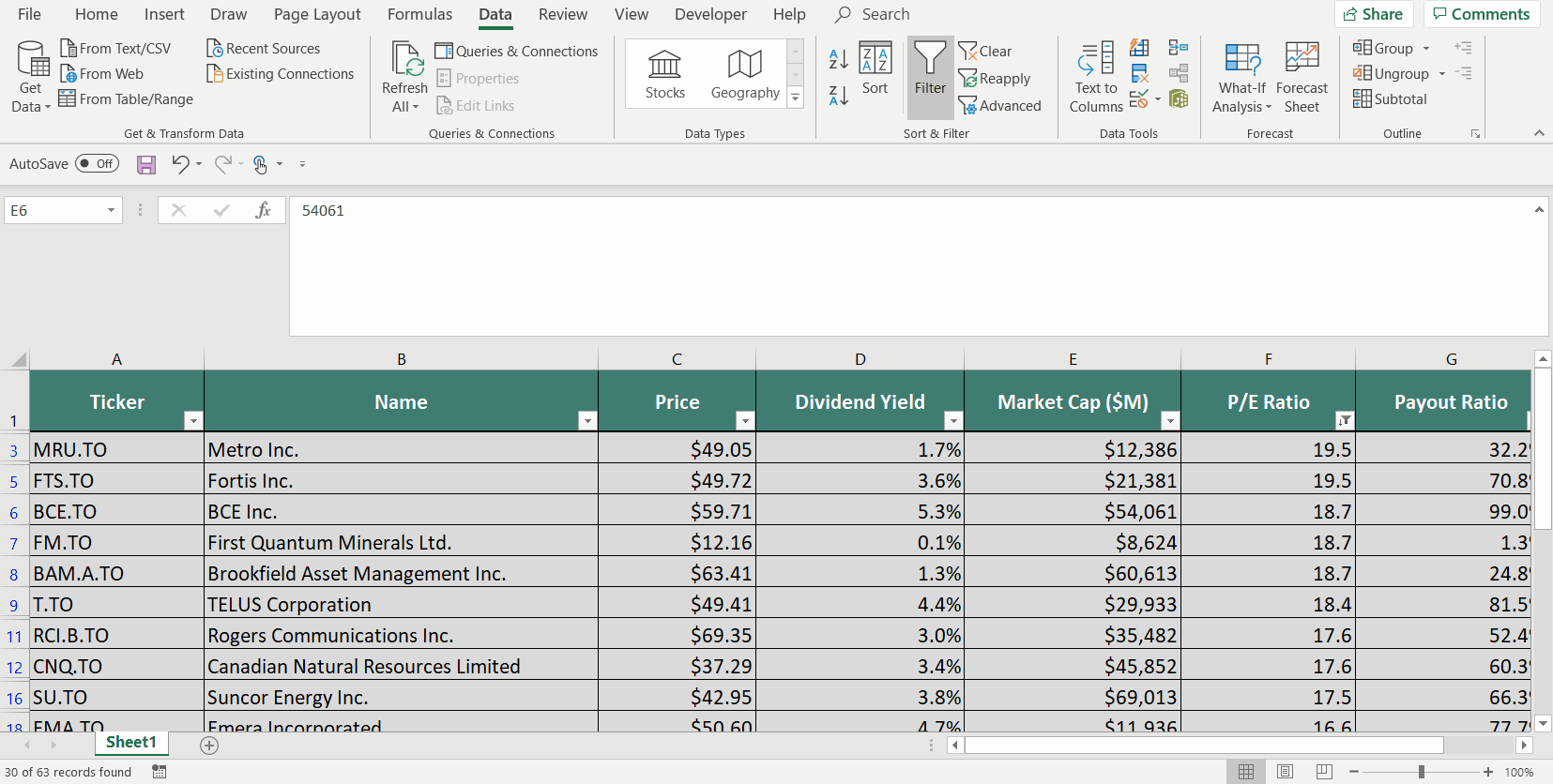
Task: Undo the last action
Action: (180, 164)
